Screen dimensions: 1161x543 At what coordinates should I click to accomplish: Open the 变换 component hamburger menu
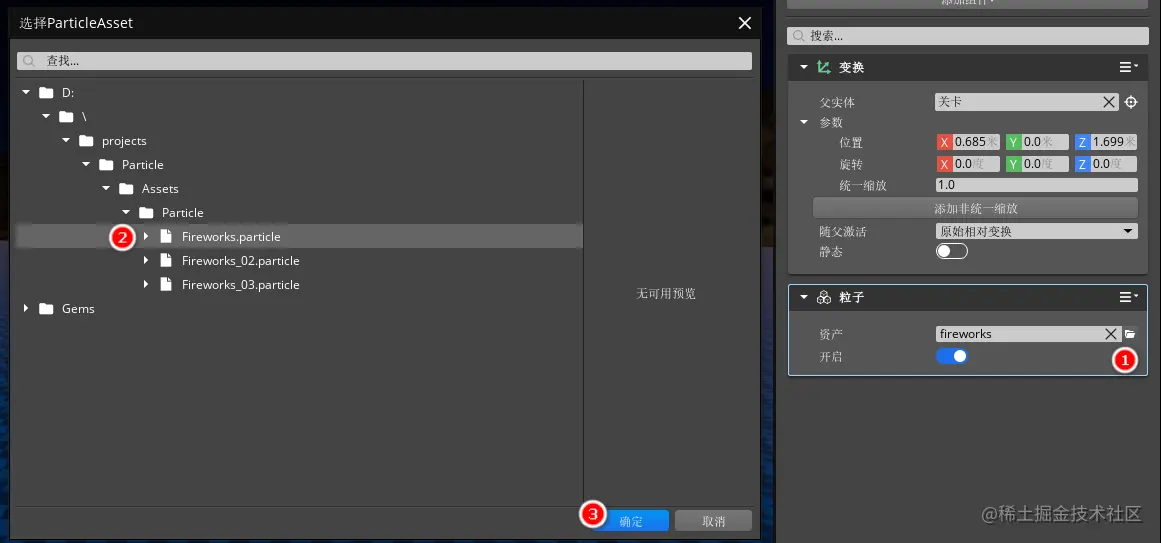1128,67
